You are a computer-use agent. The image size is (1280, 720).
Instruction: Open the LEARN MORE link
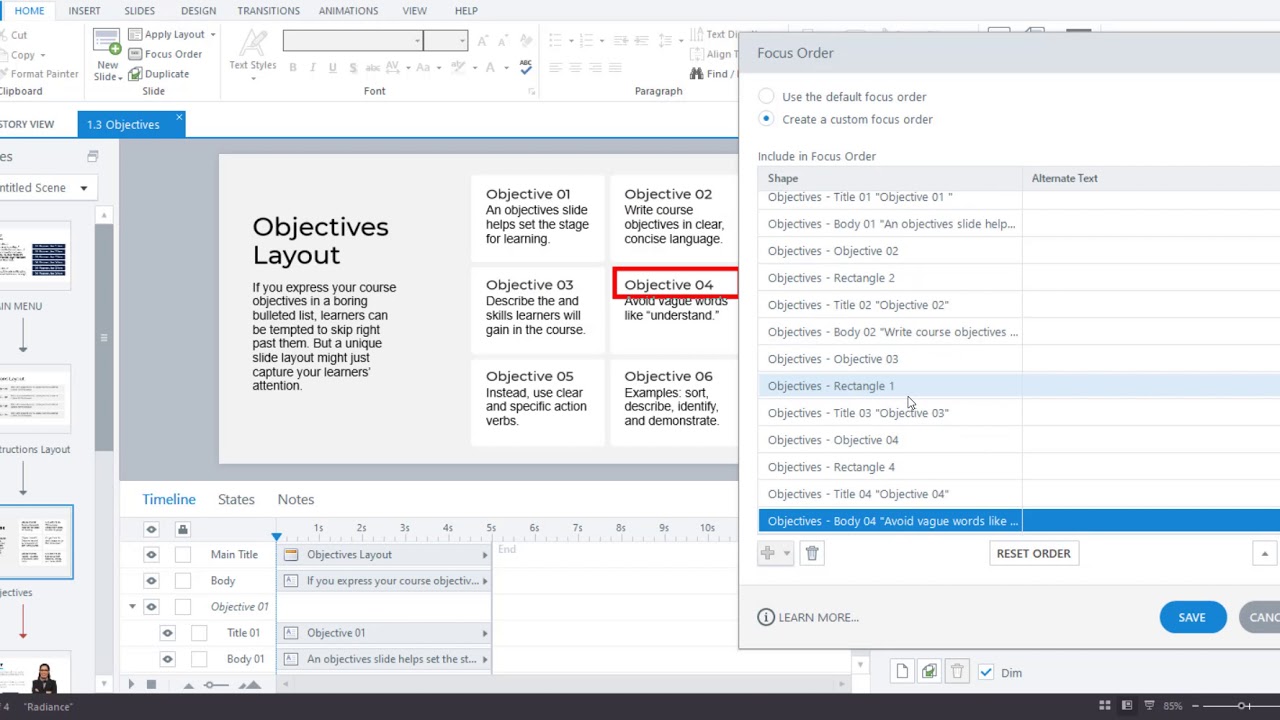[x=818, y=617]
